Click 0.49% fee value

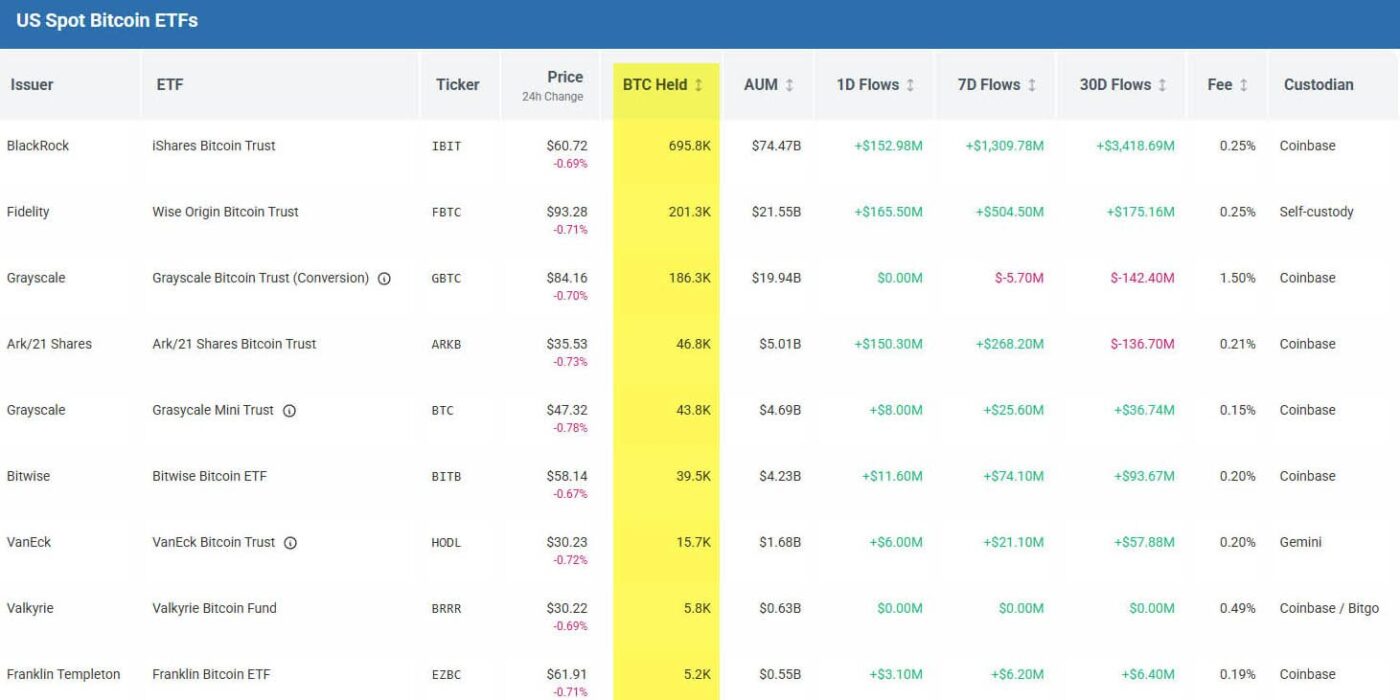tap(1238, 608)
